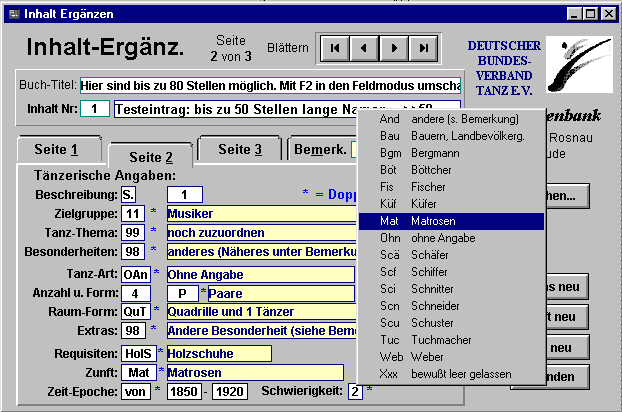Screen dimensions: 622x412
Task: Open Tanz-Art 'Ohne Angabe' combo field
Action: [261, 274]
